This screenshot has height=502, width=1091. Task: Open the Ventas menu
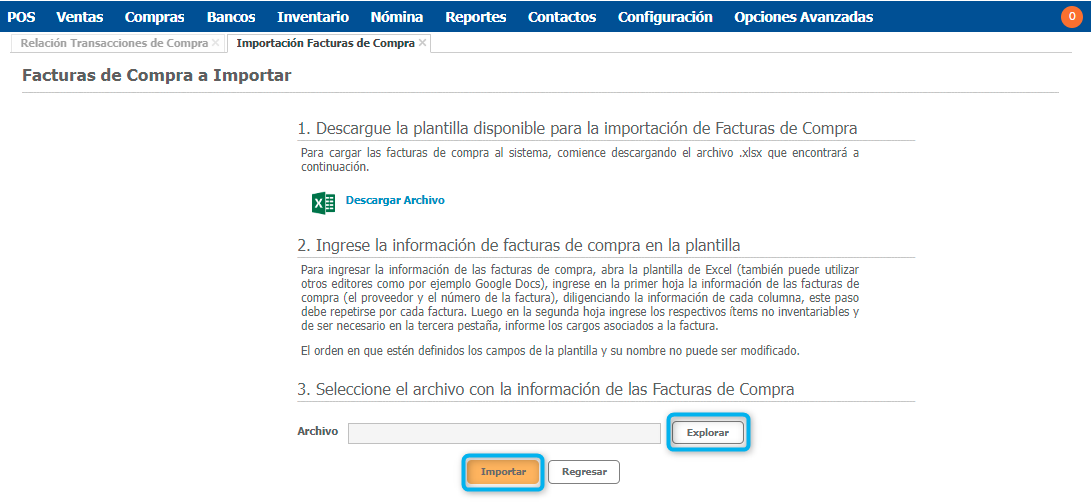[x=80, y=17]
